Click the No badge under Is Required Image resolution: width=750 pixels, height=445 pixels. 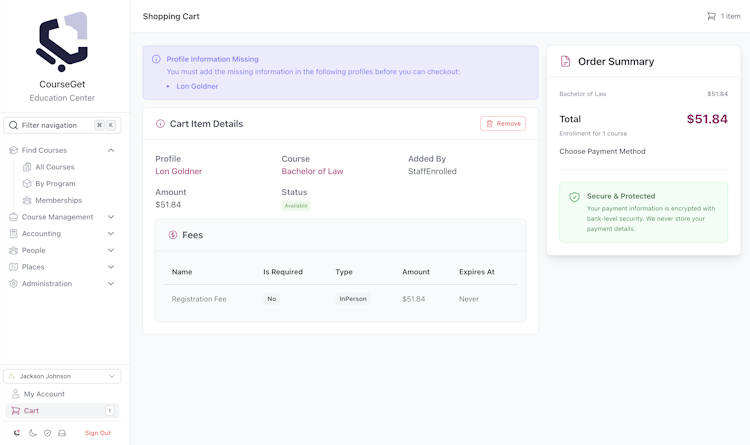click(272, 299)
